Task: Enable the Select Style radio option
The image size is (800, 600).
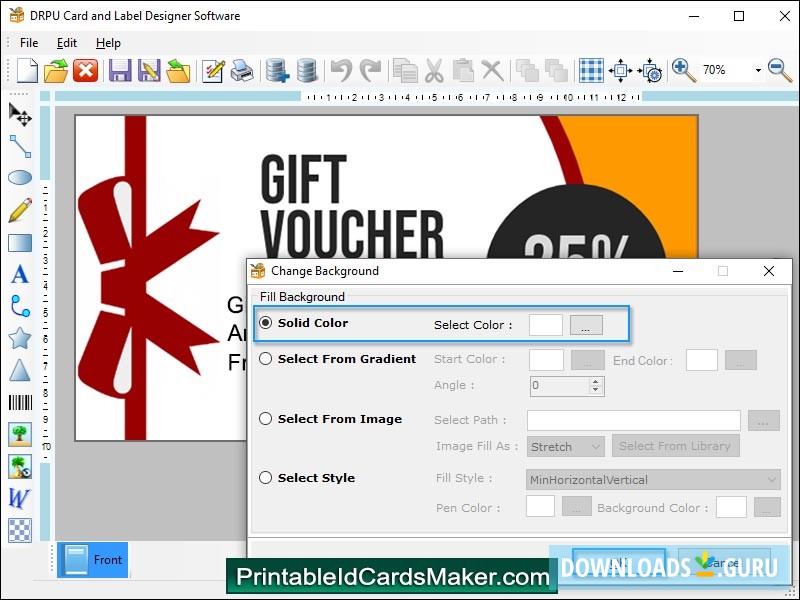Action: click(x=265, y=478)
